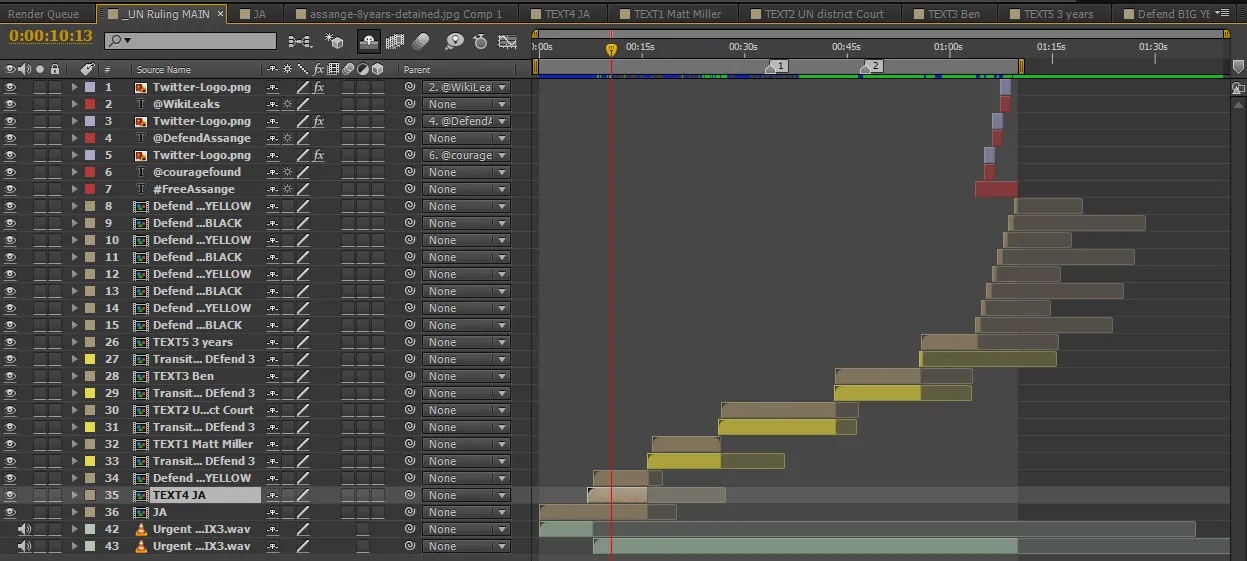The height and width of the screenshot is (561, 1247).
Task: Mute audio on layer 43 Urgent wav
Action: (25, 546)
